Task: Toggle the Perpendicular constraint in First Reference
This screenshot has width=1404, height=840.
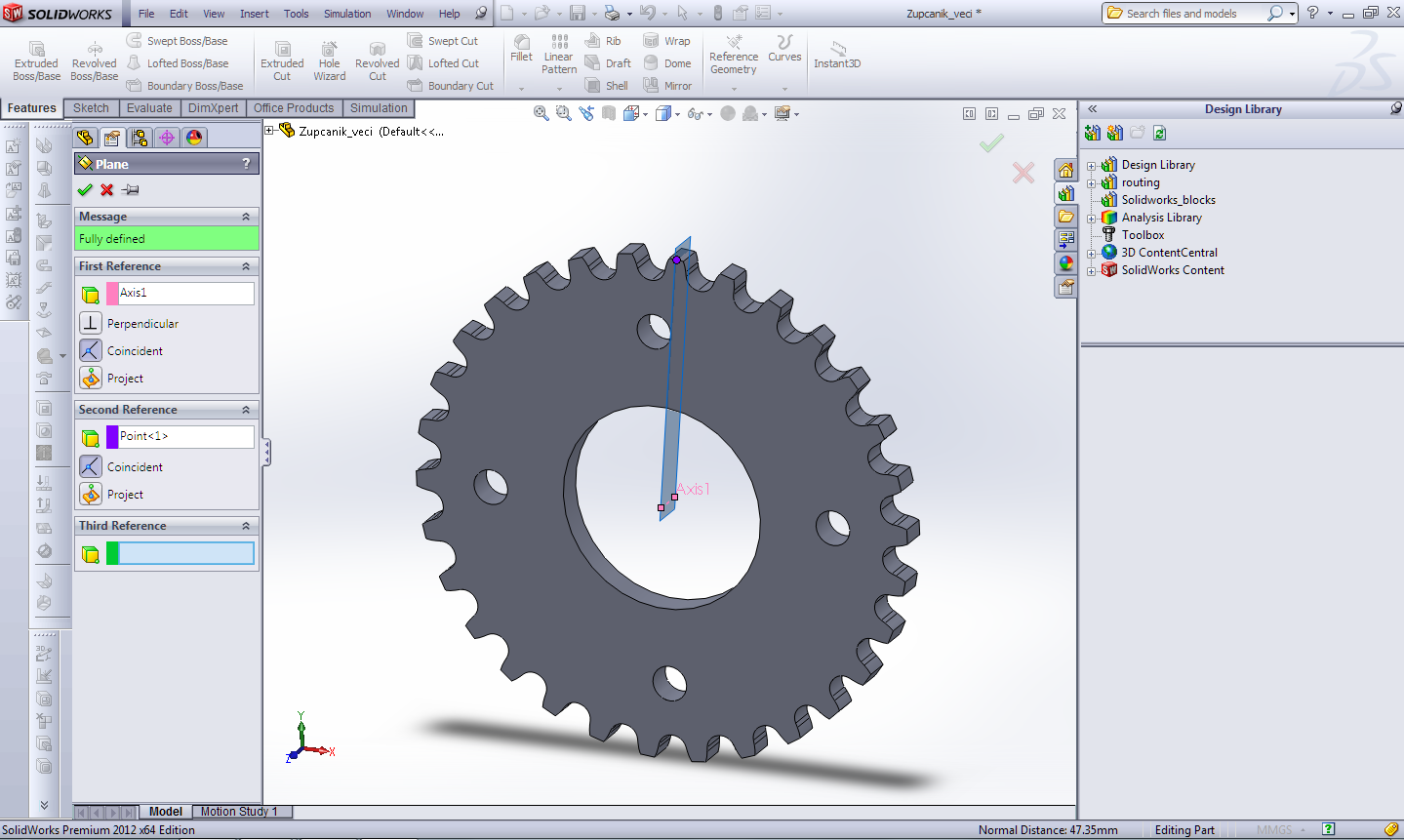Action: pos(91,323)
